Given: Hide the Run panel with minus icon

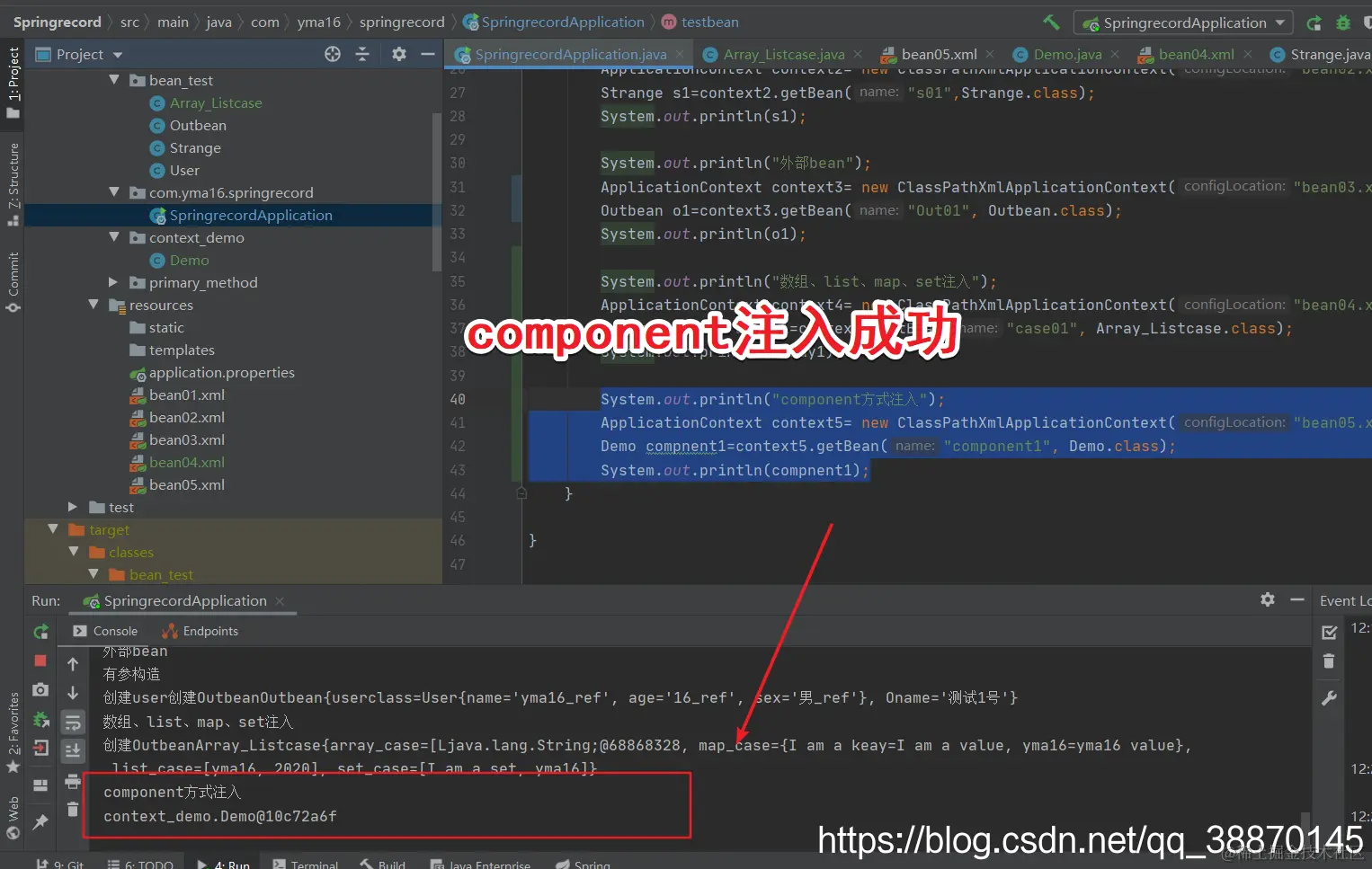Looking at the screenshot, I should (x=1297, y=599).
